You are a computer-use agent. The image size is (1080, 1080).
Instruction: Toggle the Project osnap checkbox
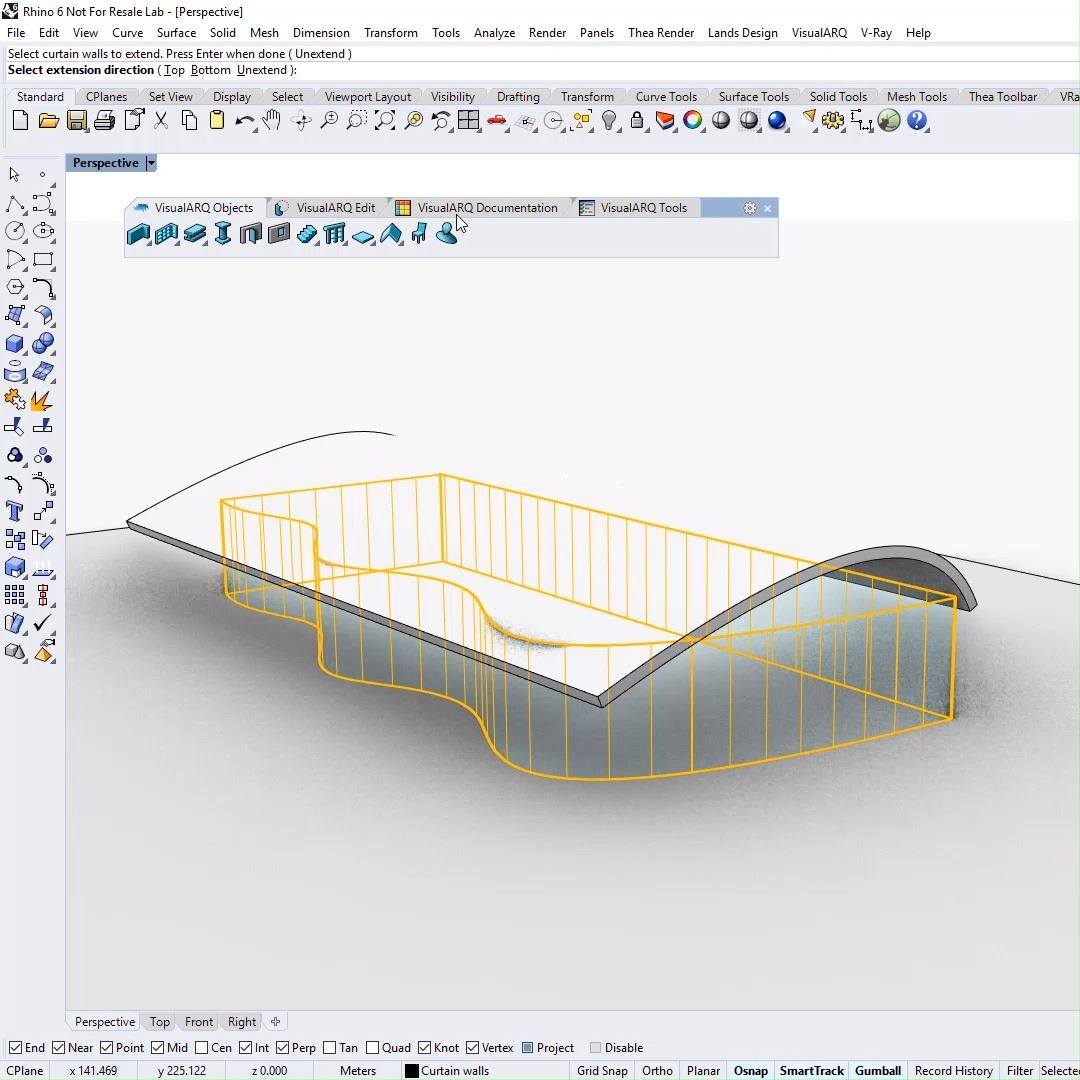pyautogui.click(x=528, y=1048)
